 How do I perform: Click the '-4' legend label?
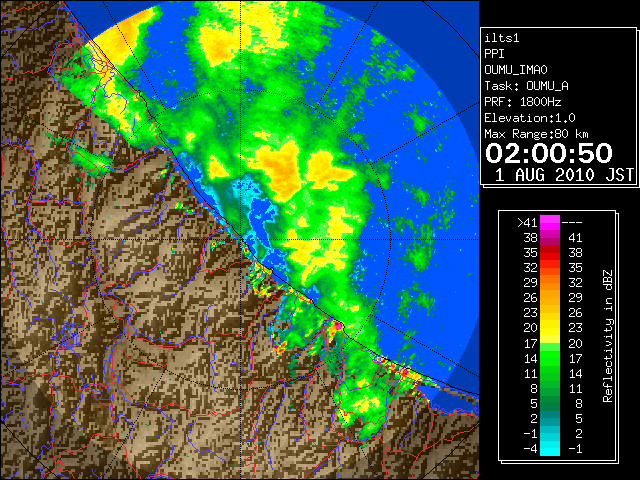(x=530, y=449)
